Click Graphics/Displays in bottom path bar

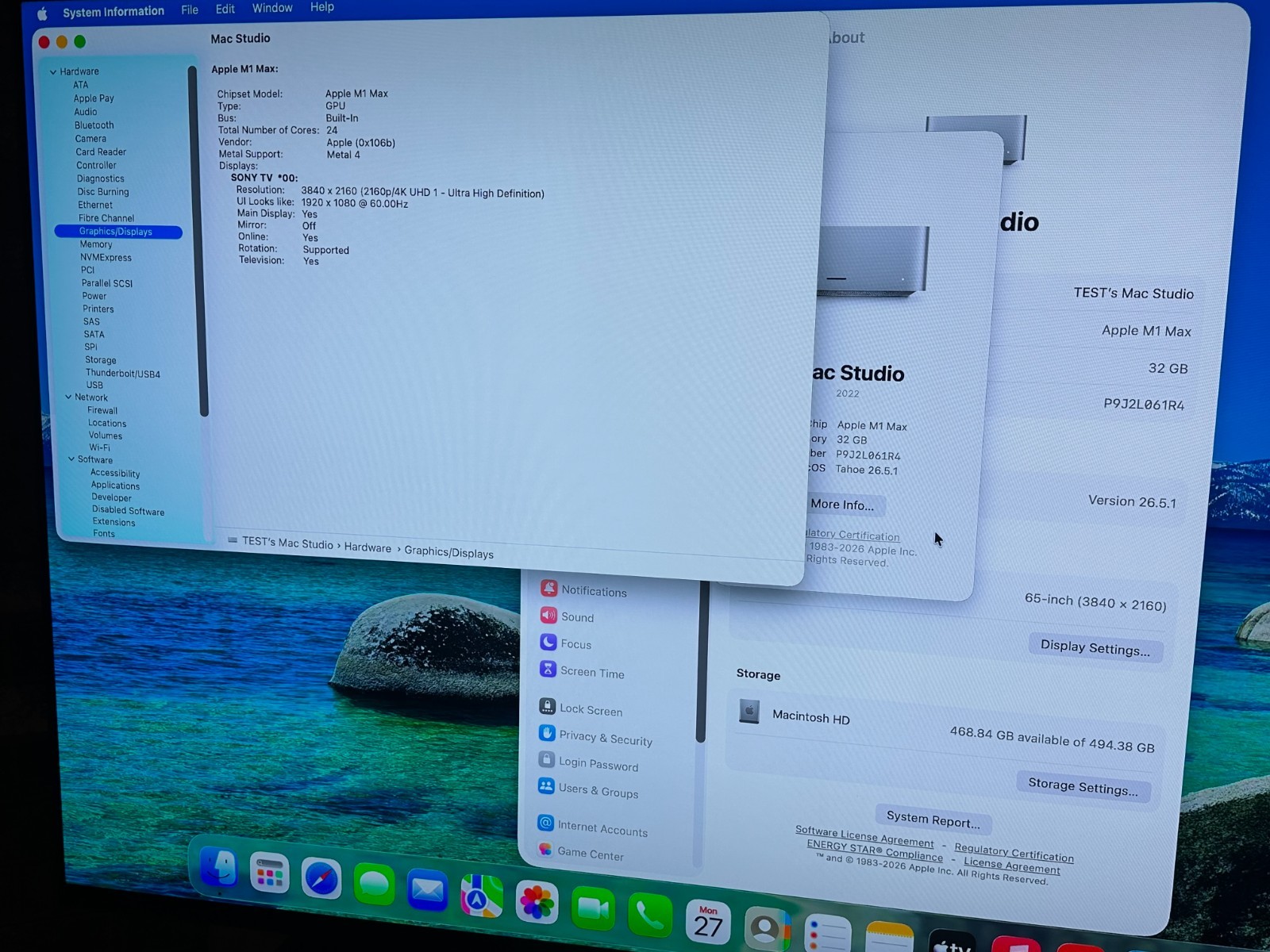(448, 552)
